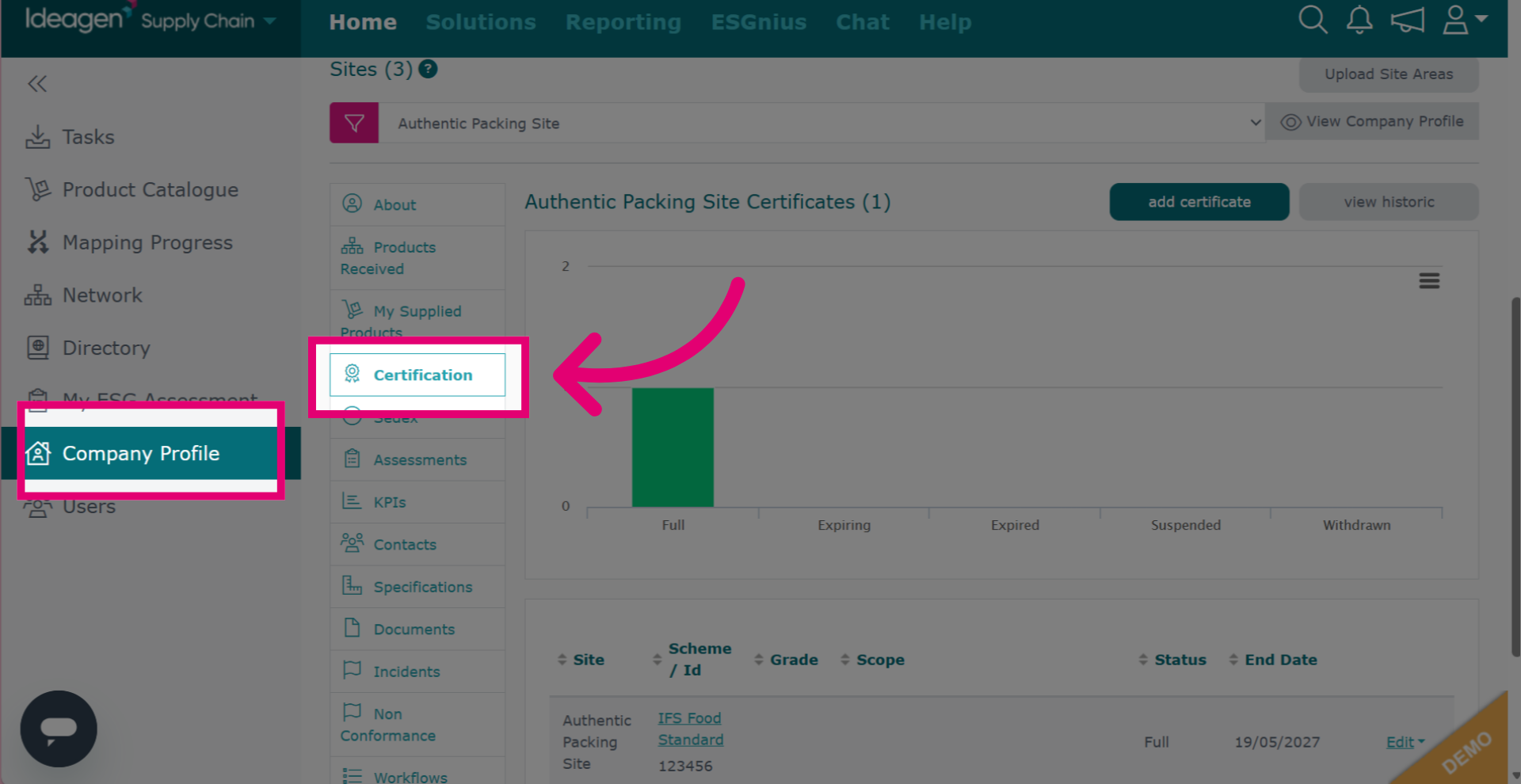This screenshot has width=1521, height=784.
Task: Open the notifications bell
Action: pos(1359,20)
